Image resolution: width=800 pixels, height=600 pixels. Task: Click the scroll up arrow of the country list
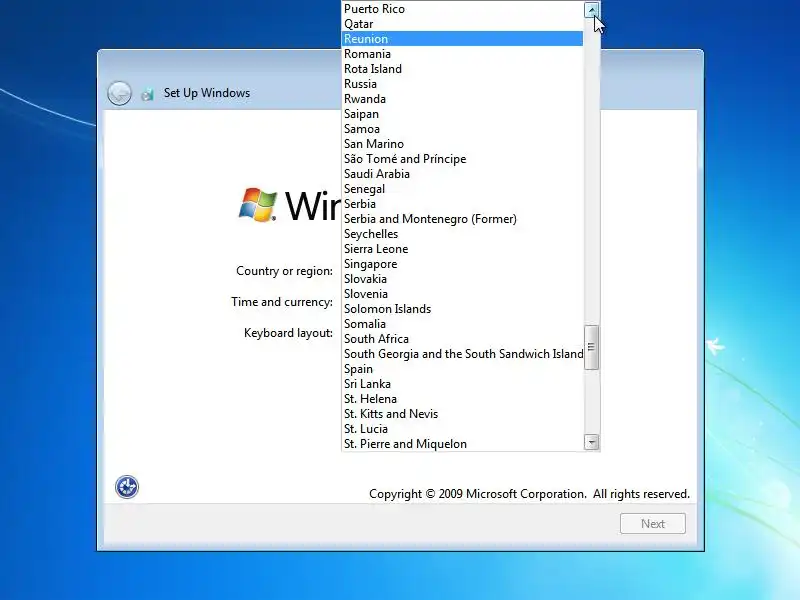pyautogui.click(x=591, y=10)
